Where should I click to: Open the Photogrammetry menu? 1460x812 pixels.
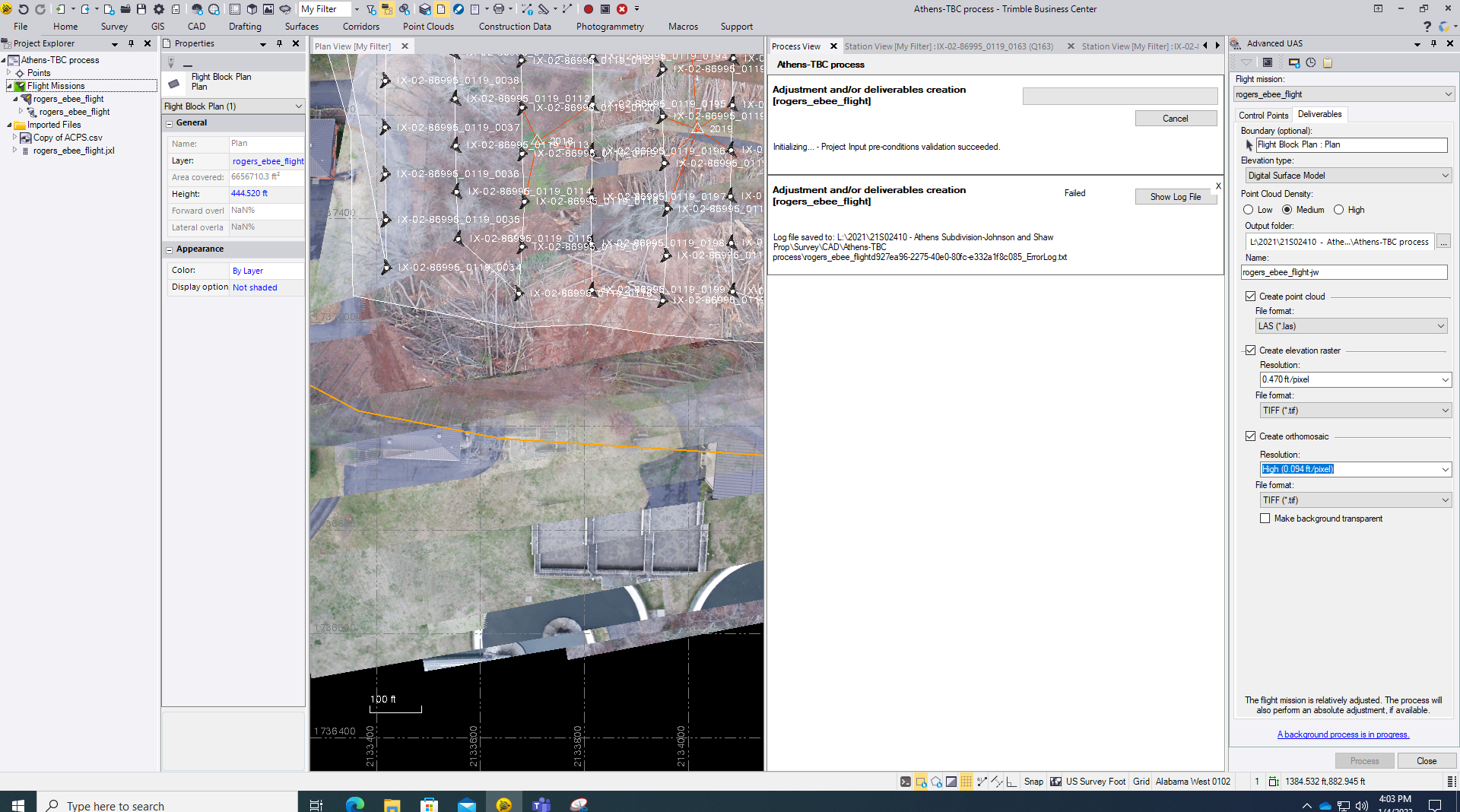click(609, 27)
